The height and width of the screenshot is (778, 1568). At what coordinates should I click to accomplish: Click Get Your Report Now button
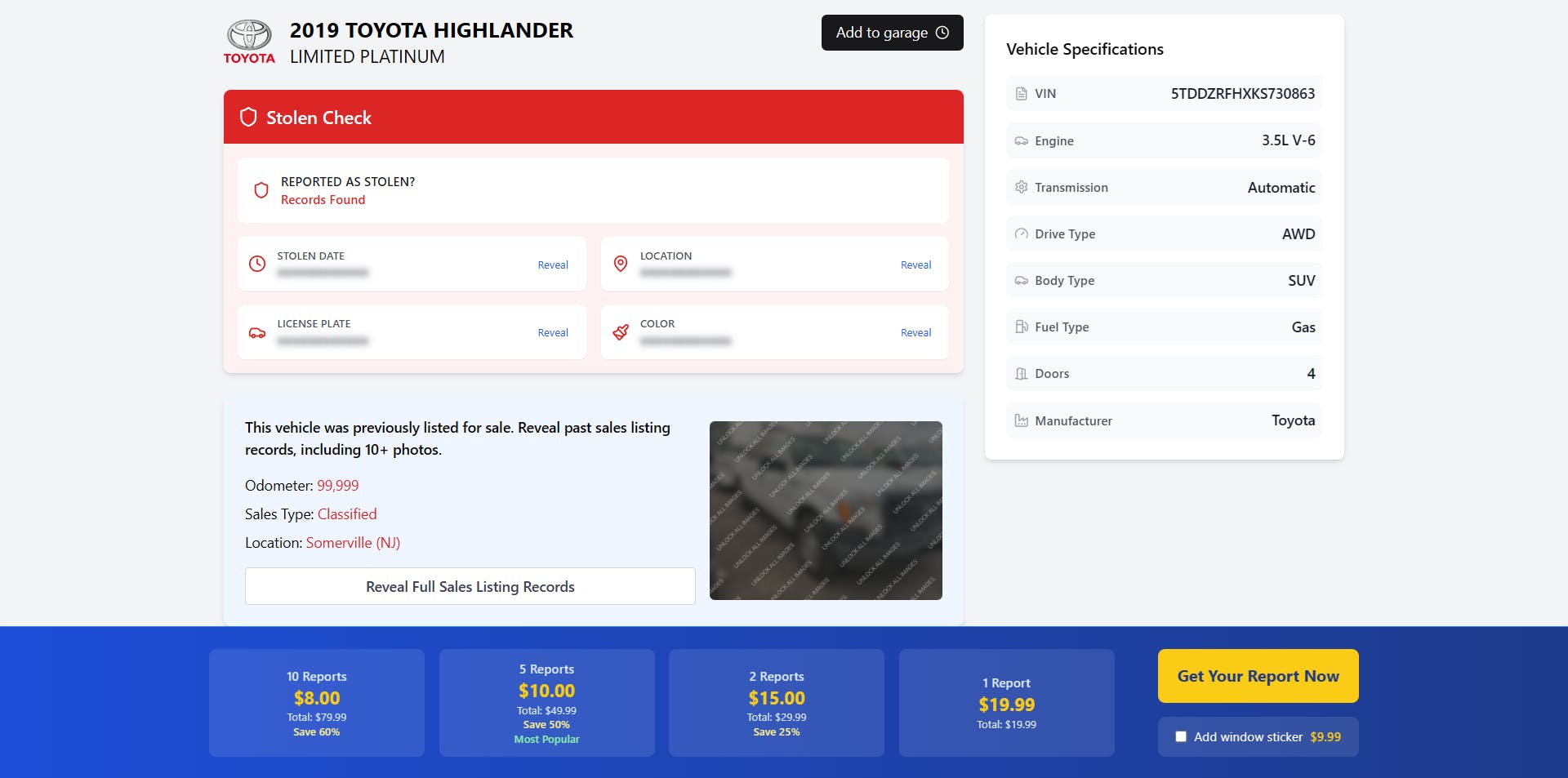(1258, 676)
